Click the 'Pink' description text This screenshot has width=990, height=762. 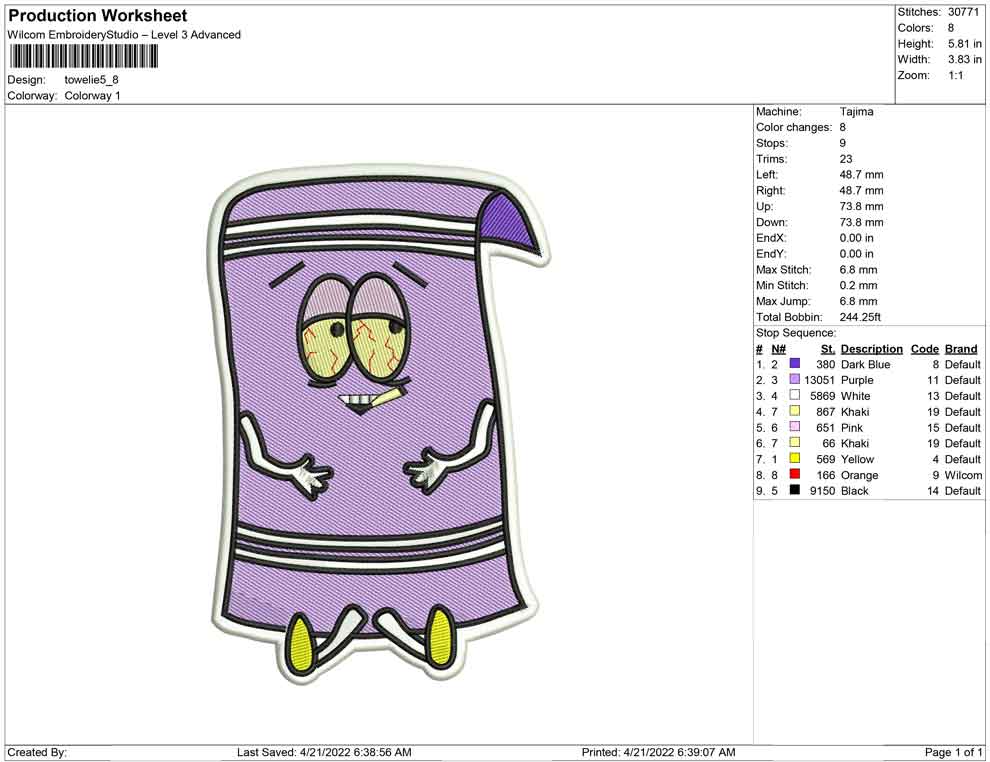point(852,427)
